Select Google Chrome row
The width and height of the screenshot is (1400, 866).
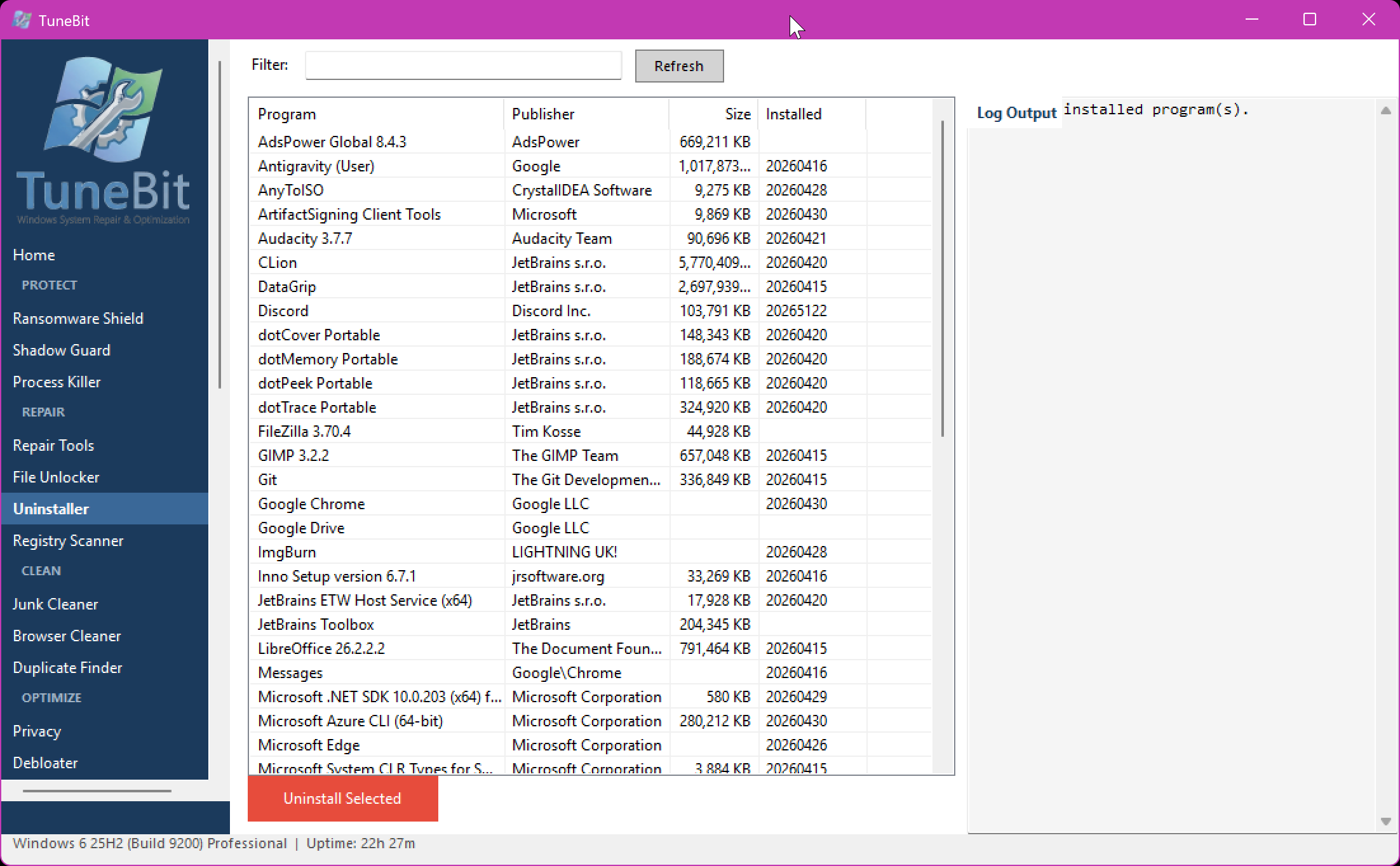591,503
